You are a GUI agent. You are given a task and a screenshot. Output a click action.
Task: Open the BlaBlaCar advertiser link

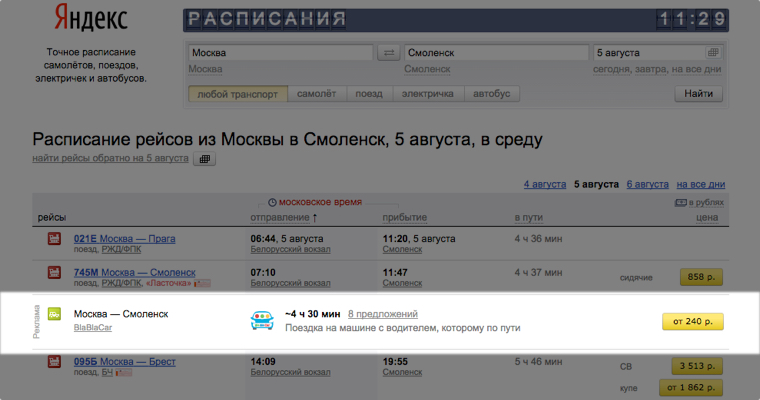(93, 328)
